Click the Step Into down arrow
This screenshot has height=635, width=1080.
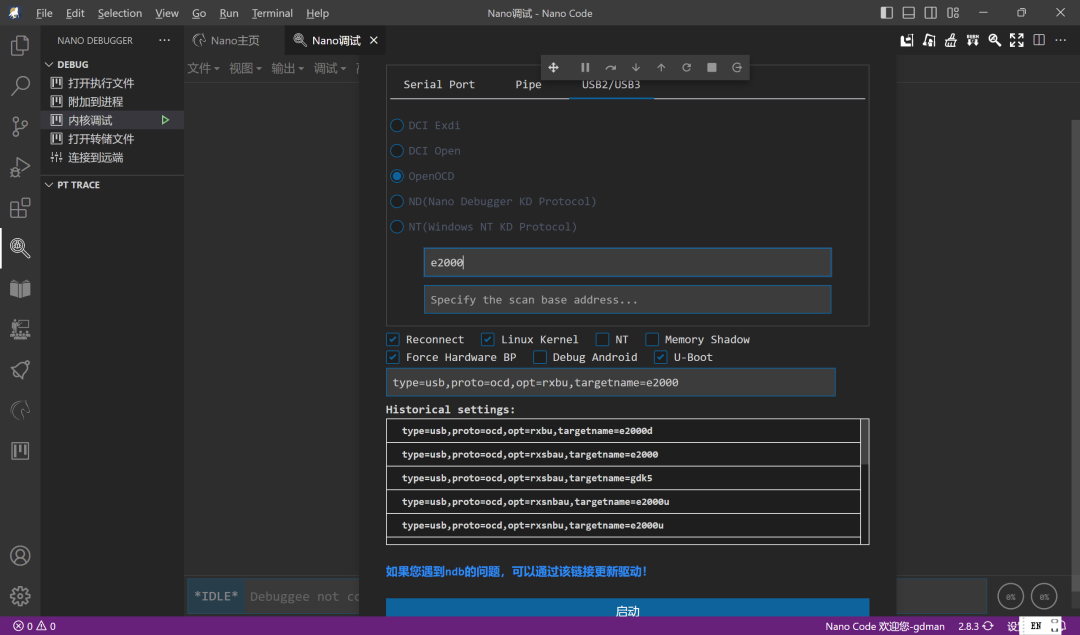point(636,67)
